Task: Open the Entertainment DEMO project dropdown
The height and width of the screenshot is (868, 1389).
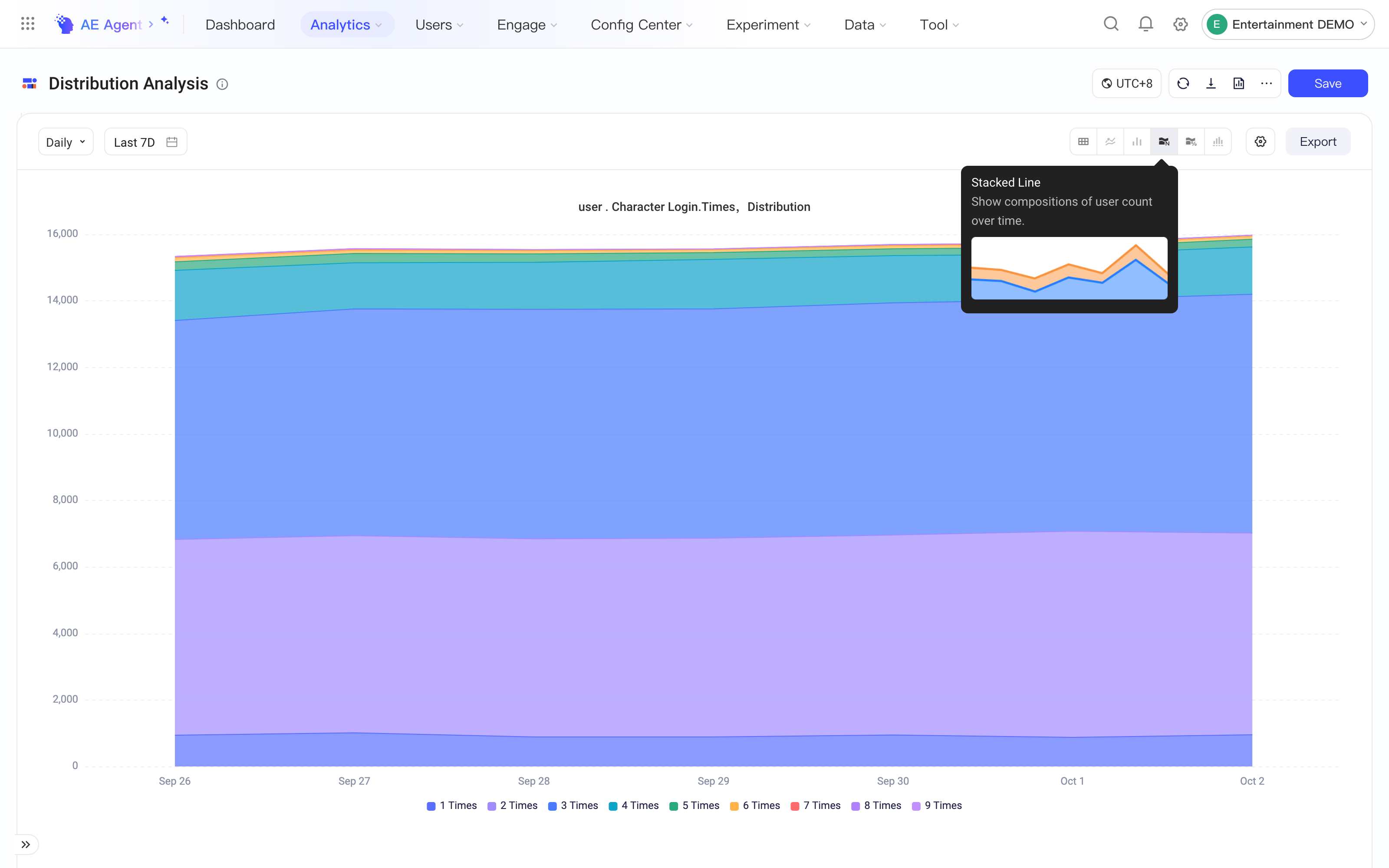Action: tap(1287, 24)
